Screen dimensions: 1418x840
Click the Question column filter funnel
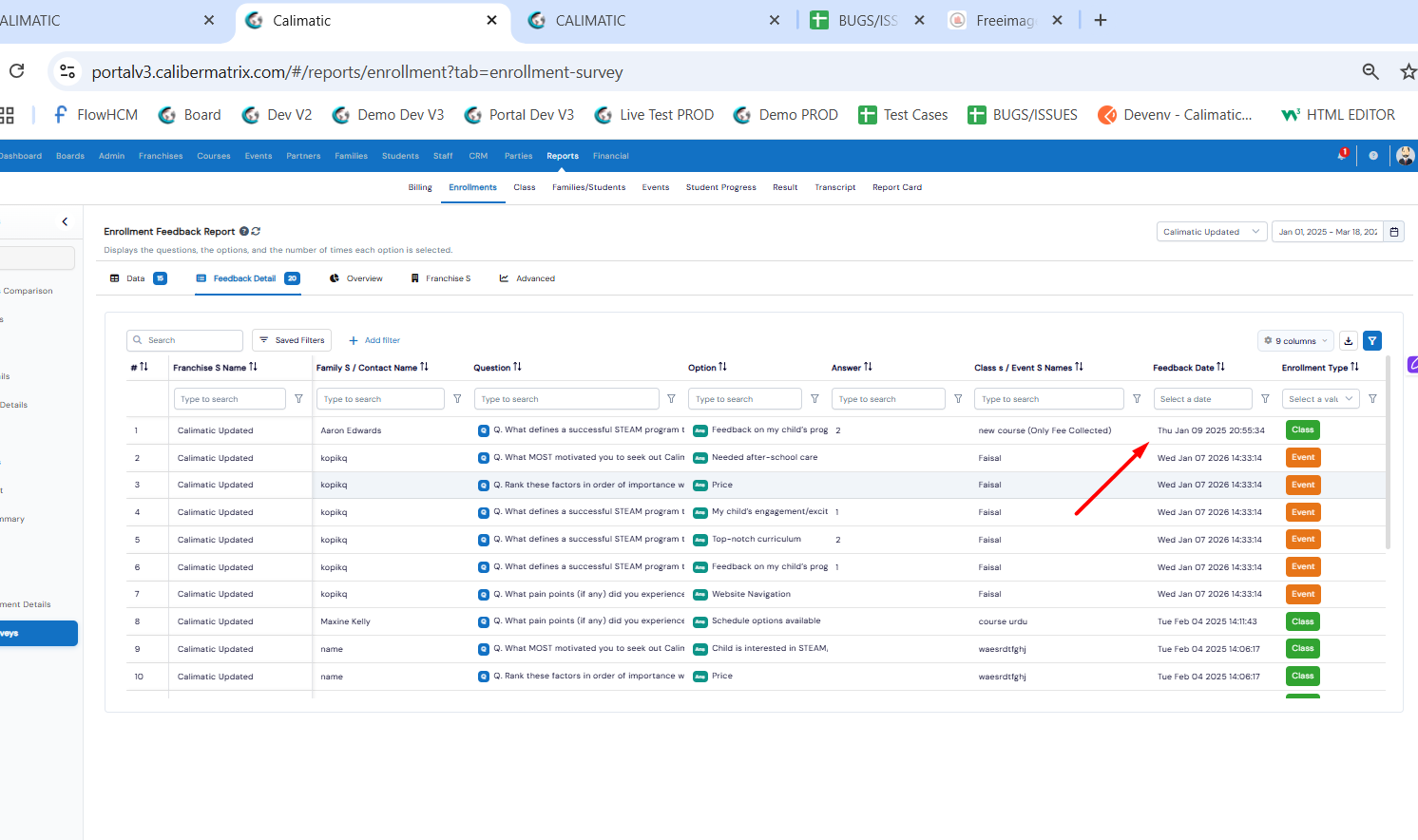(x=671, y=399)
